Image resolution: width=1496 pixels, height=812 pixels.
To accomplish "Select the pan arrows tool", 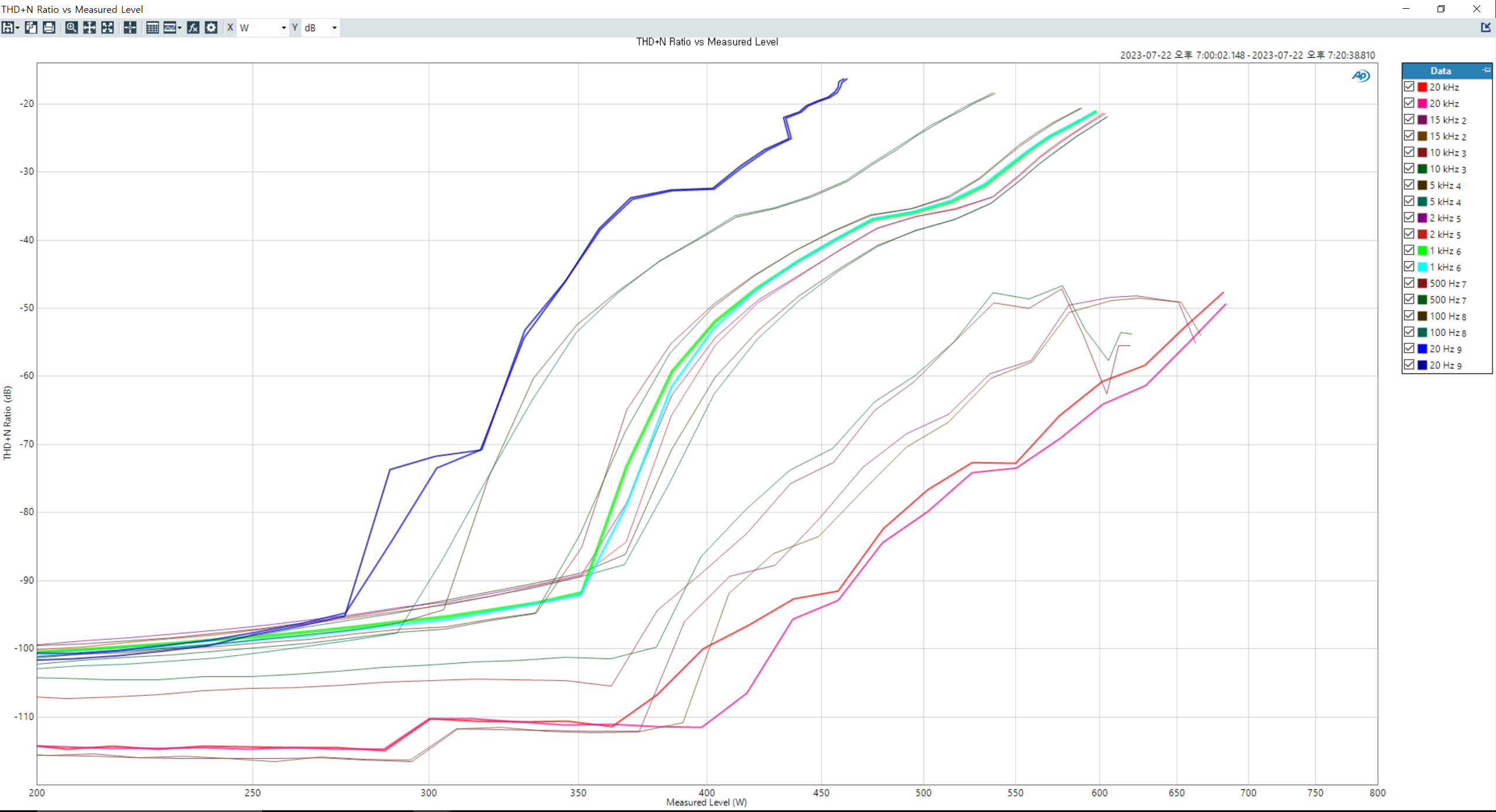I will tap(89, 27).
